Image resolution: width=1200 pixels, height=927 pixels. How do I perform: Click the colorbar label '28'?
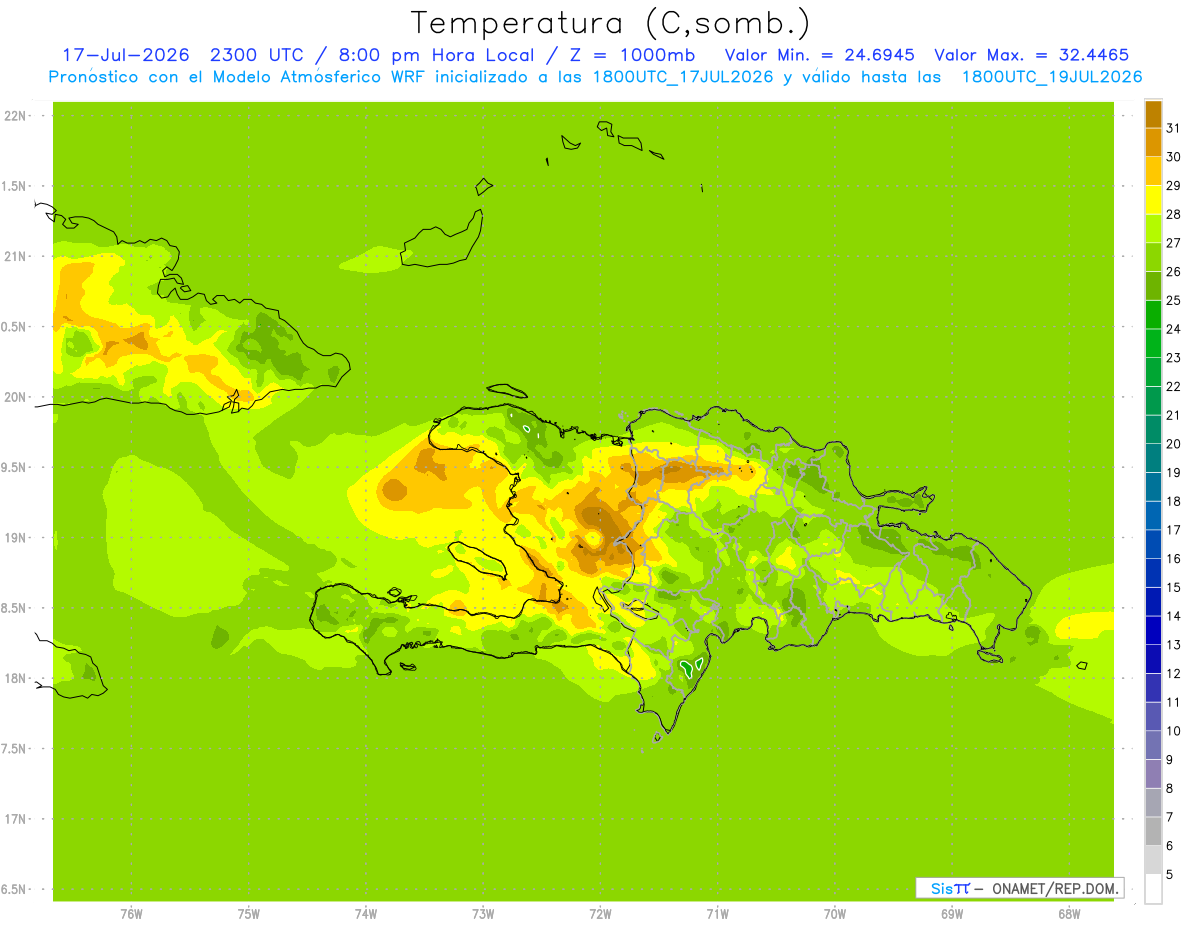[1174, 214]
